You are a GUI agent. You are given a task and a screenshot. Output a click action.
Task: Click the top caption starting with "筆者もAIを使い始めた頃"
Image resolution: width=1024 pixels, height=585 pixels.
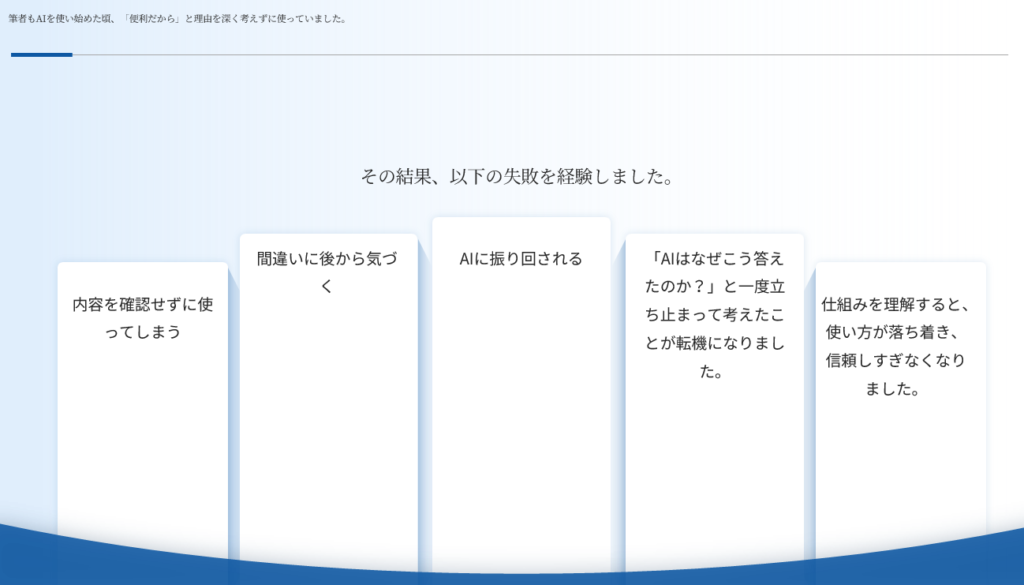click(177, 18)
